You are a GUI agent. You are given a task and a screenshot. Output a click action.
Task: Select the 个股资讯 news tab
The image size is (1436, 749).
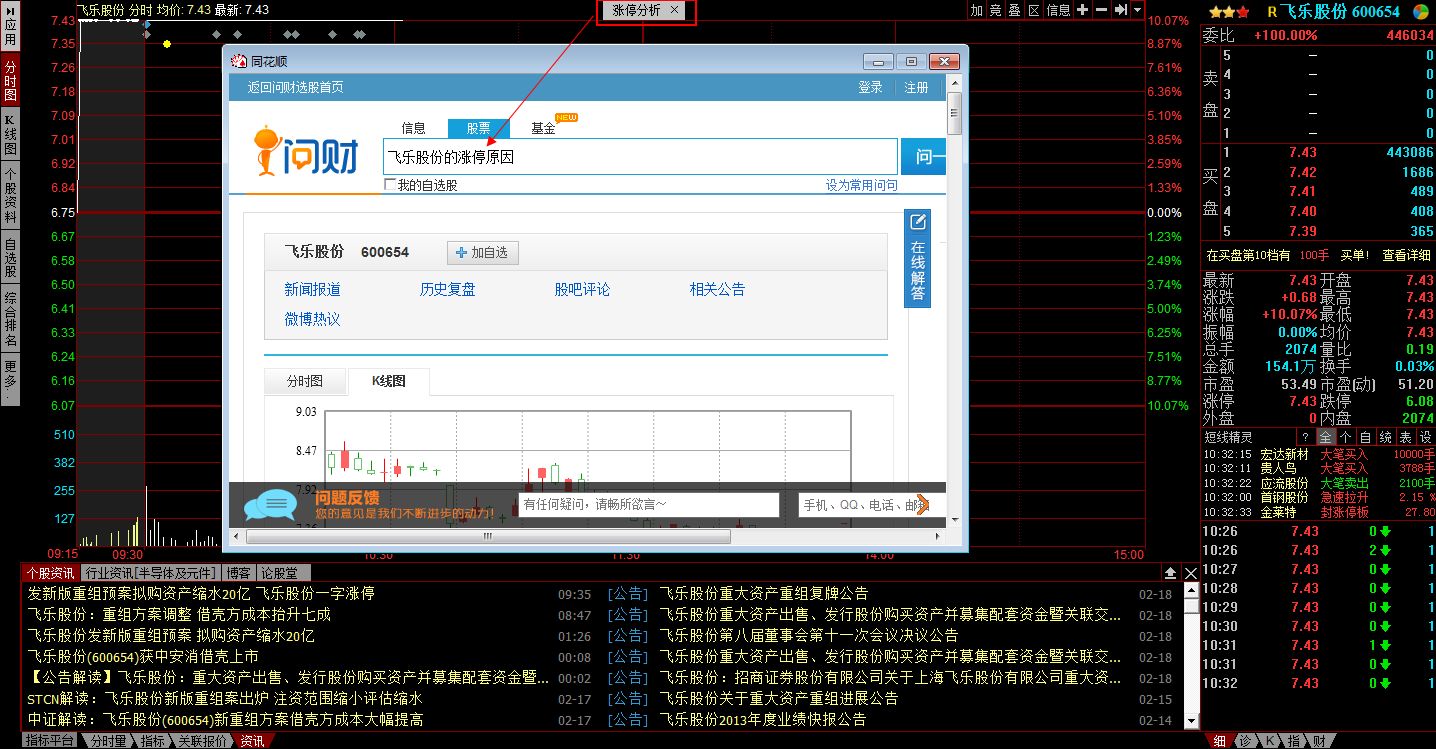pyautogui.click(x=51, y=573)
